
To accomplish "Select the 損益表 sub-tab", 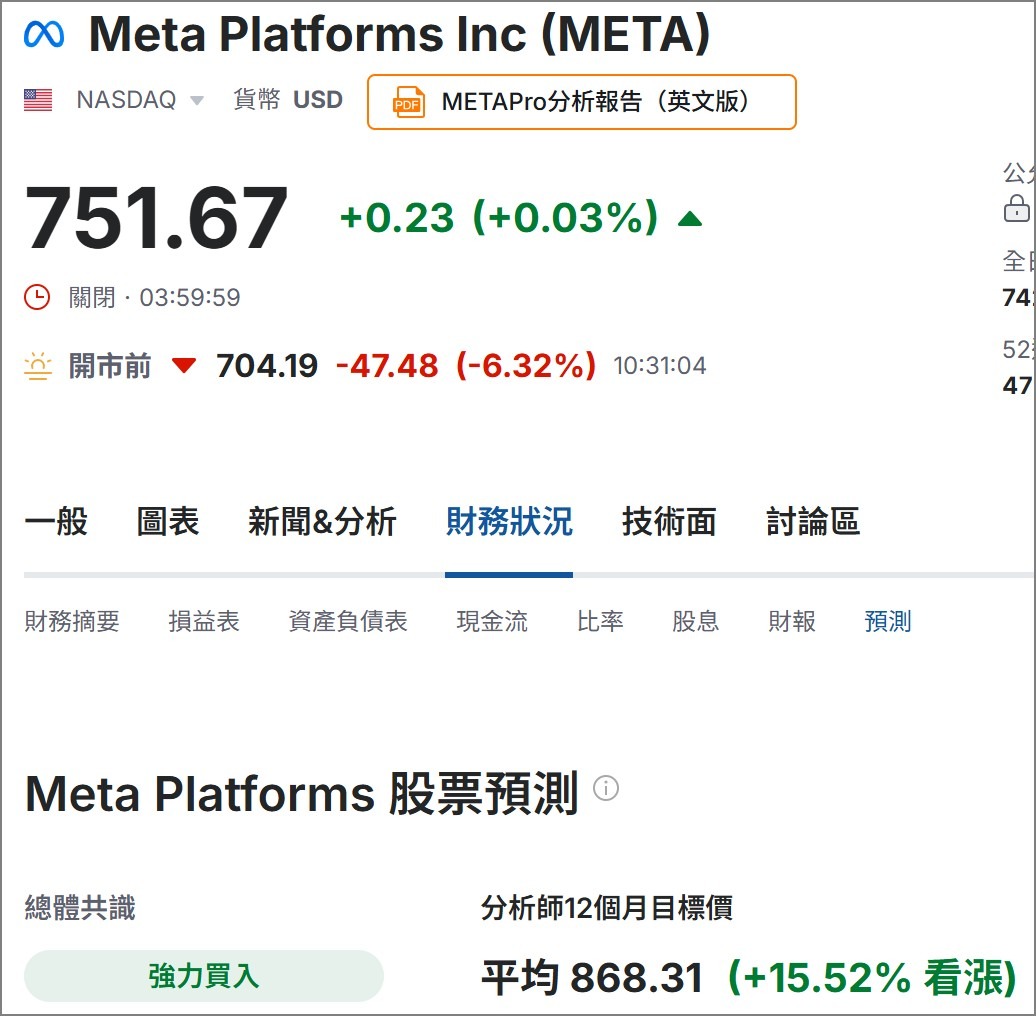I will point(203,621).
